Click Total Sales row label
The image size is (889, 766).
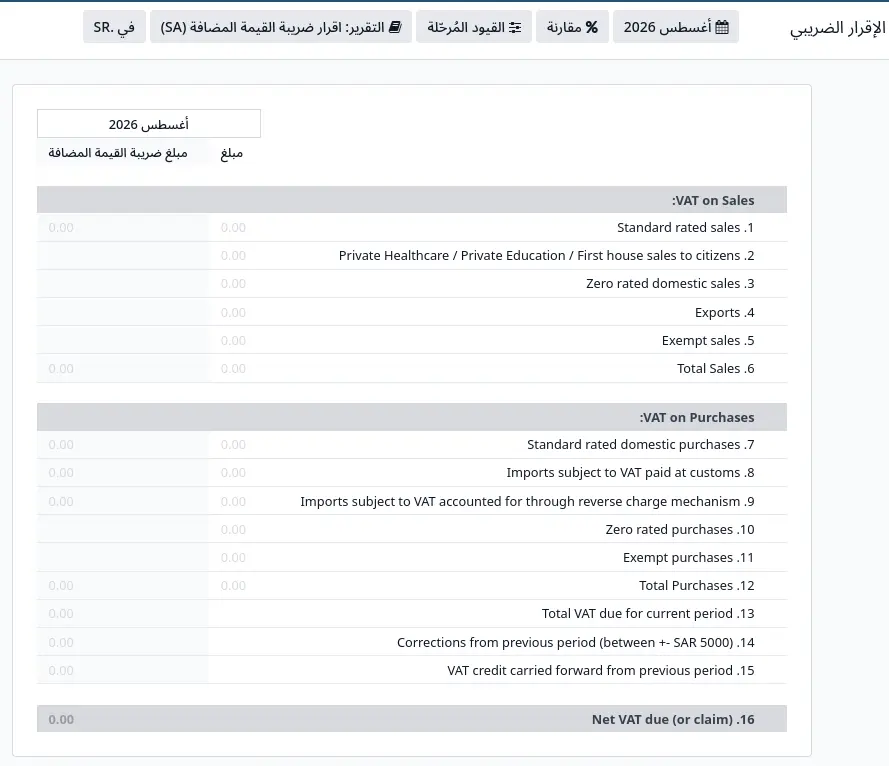point(716,369)
